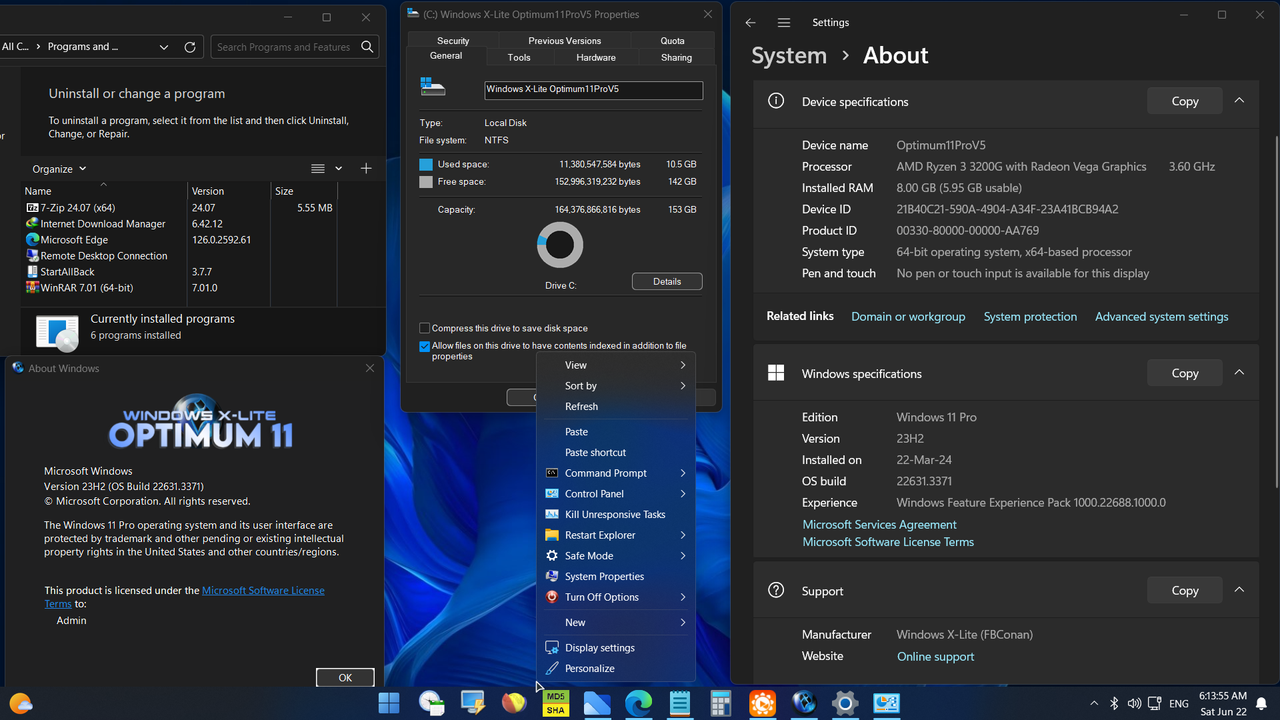Viewport: 1280px width, 720px height.
Task: Collapse the Device specifications section
Action: click(x=1239, y=100)
